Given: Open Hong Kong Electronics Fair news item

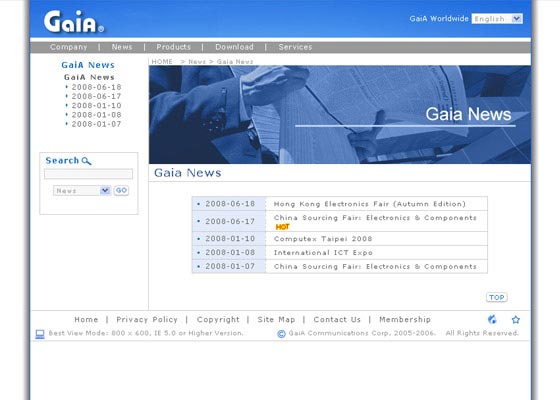Looking at the screenshot, I should 370,204.
